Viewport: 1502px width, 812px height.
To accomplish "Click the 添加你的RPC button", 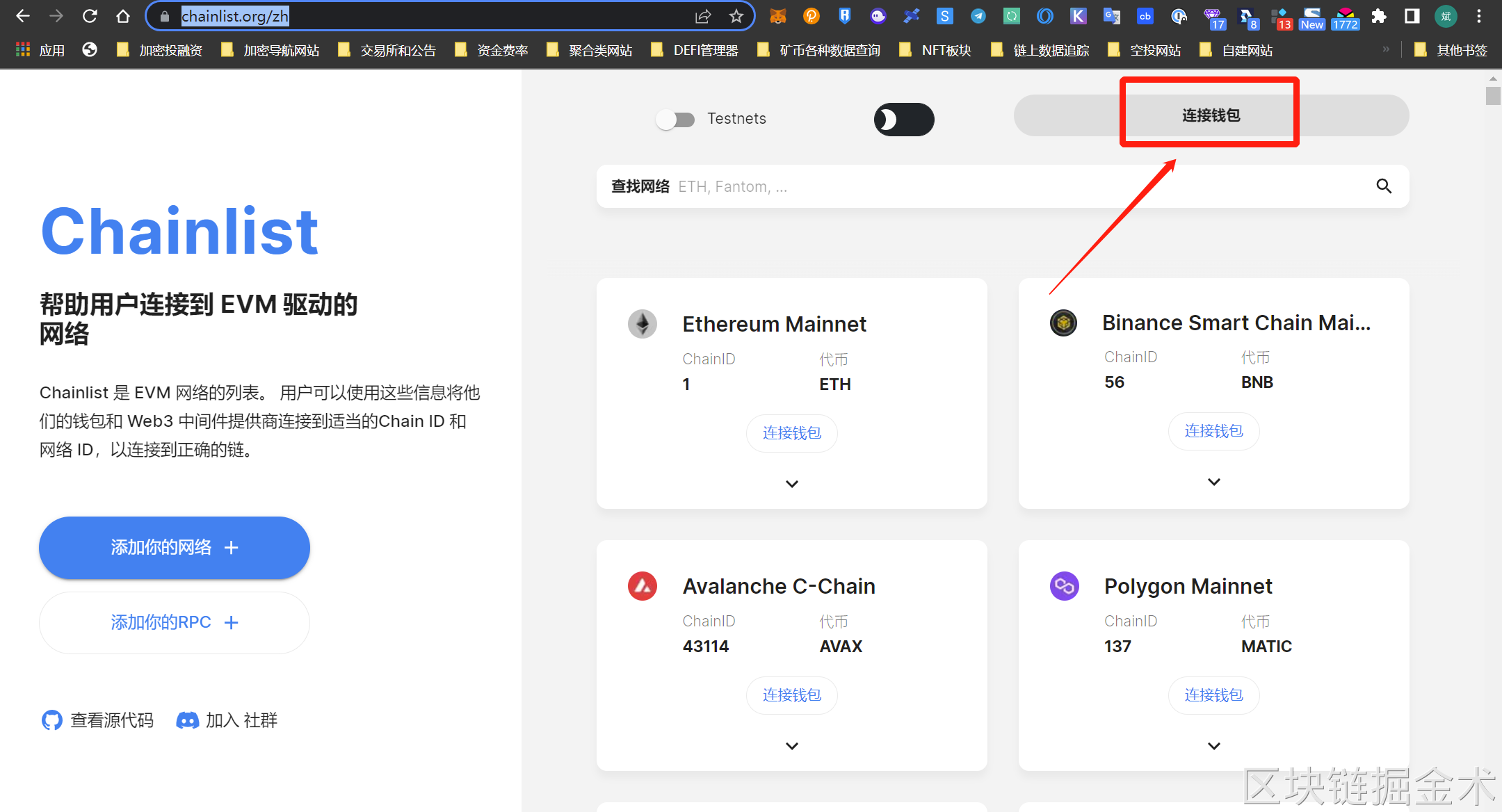I will [x=175, y=622].
